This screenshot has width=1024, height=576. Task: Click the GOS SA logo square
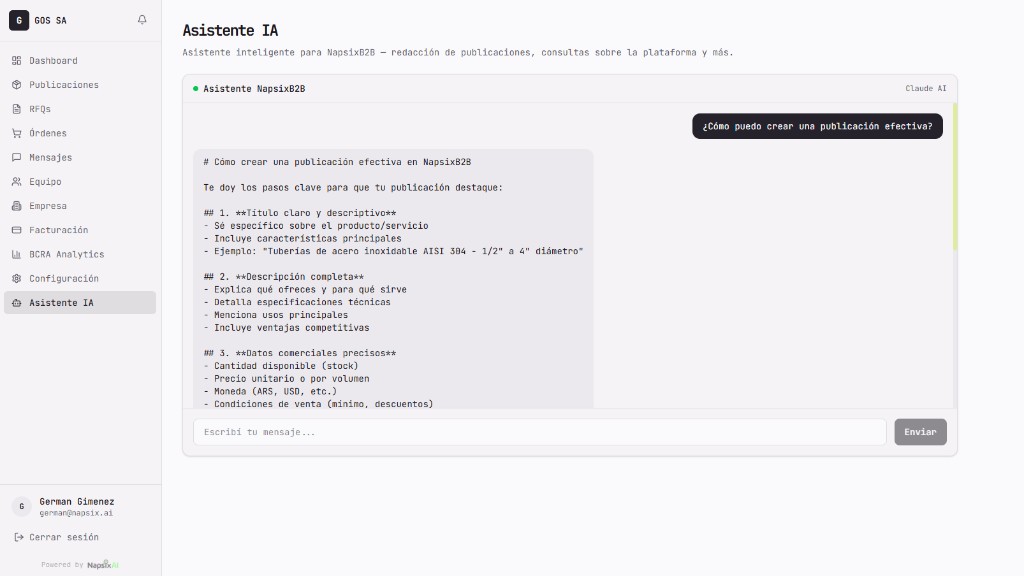tap(18, 19)
